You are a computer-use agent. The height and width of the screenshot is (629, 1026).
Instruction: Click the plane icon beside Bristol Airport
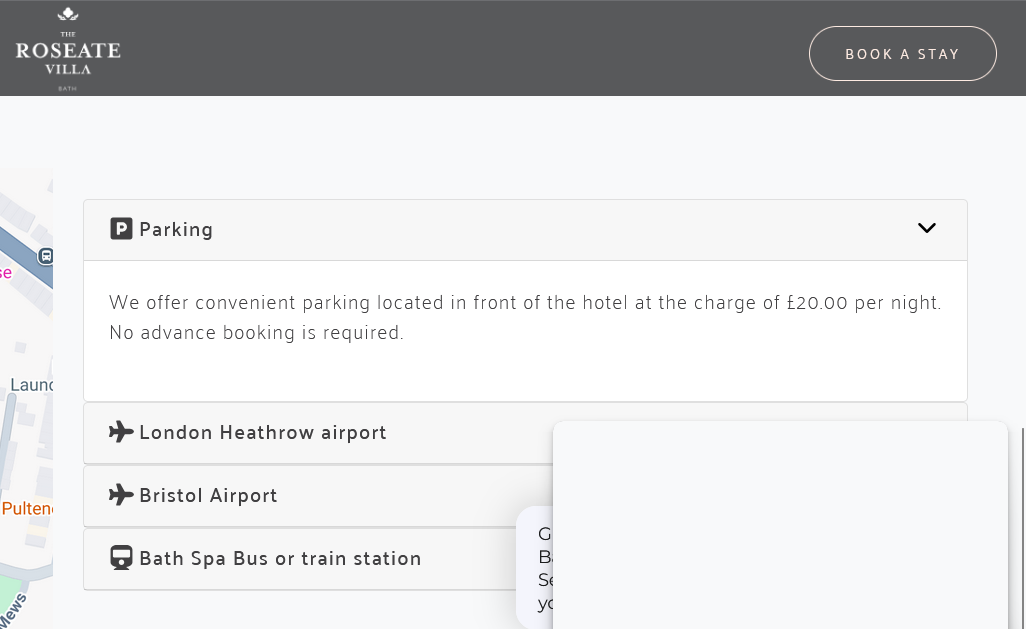point(121,495)
